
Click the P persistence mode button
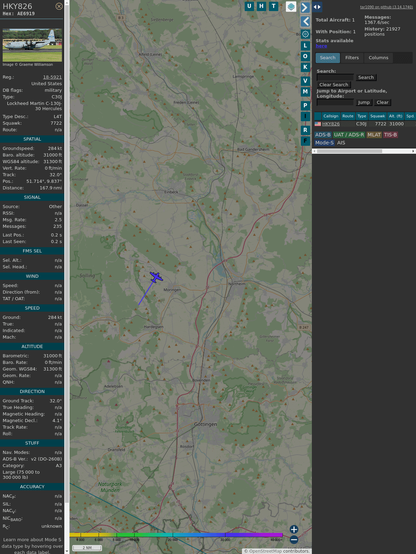(305, 105)
